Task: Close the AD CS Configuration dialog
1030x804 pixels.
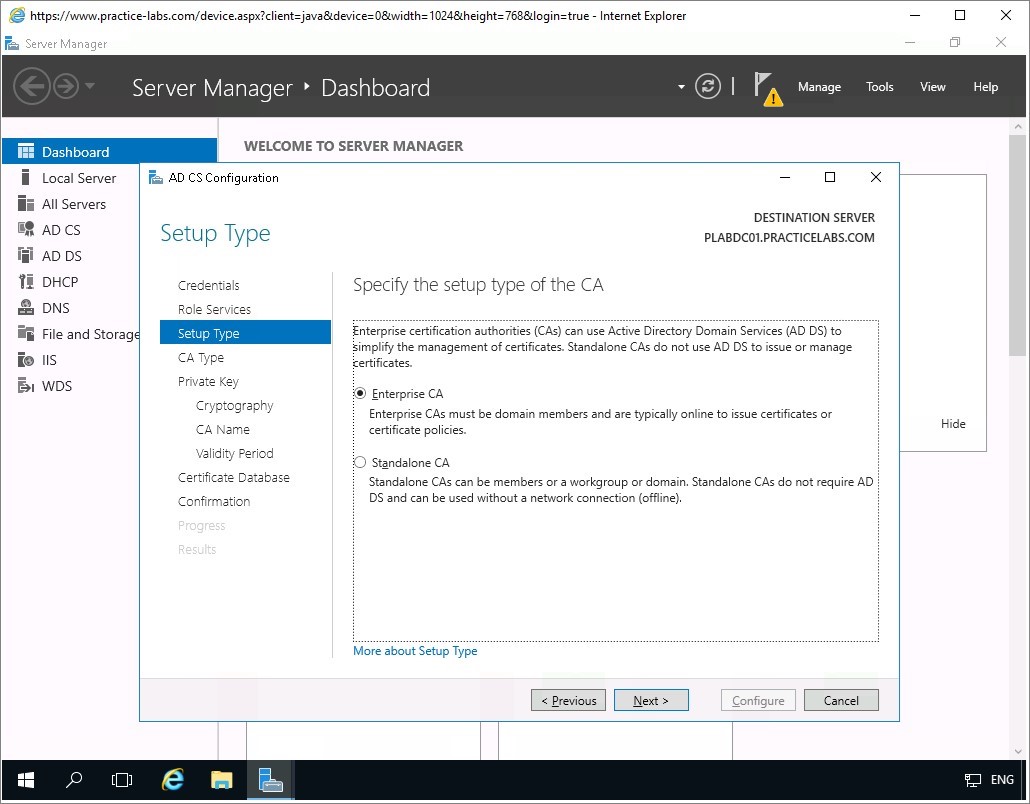Action: coord(876,177)
